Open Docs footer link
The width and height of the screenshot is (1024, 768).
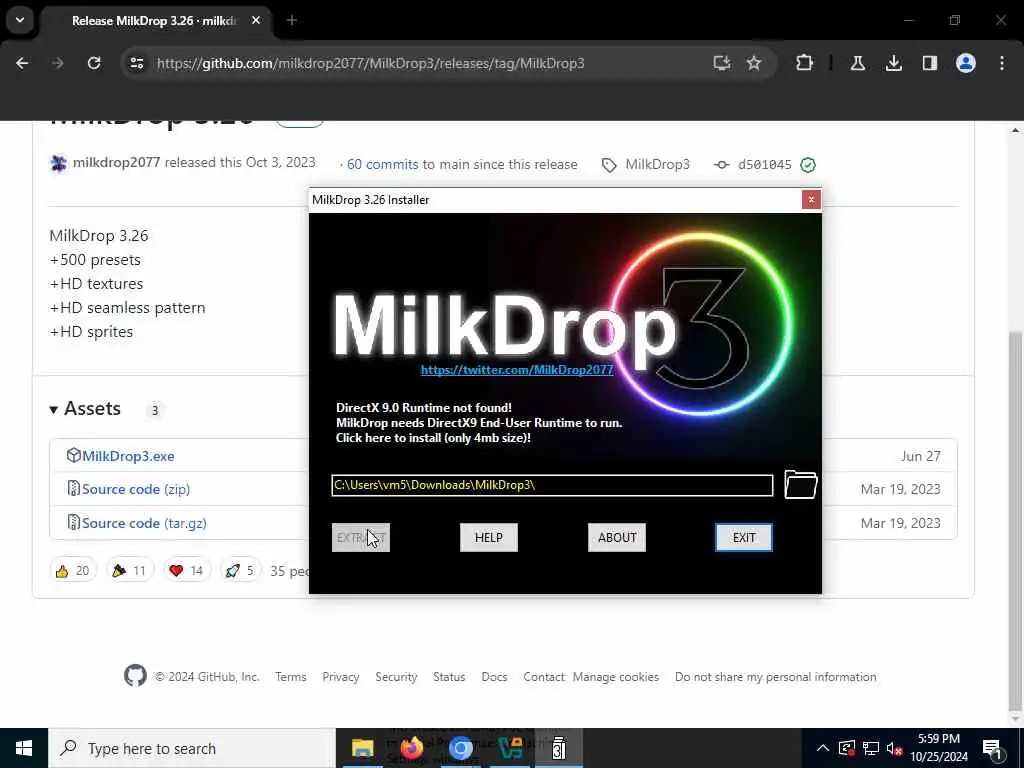[x=494, y=677]
